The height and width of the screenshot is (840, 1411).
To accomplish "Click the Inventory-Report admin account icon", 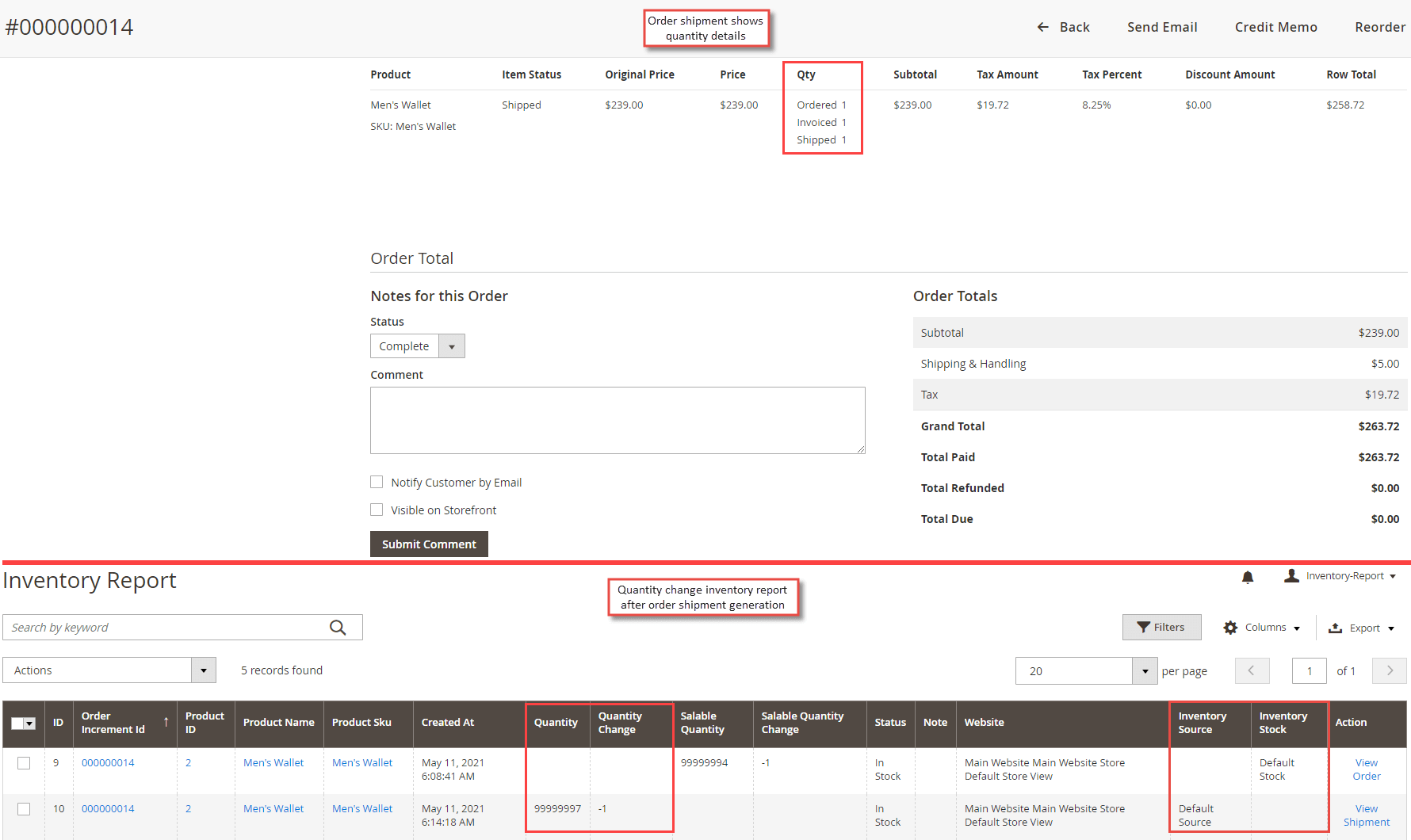I will pos(1292,576).
